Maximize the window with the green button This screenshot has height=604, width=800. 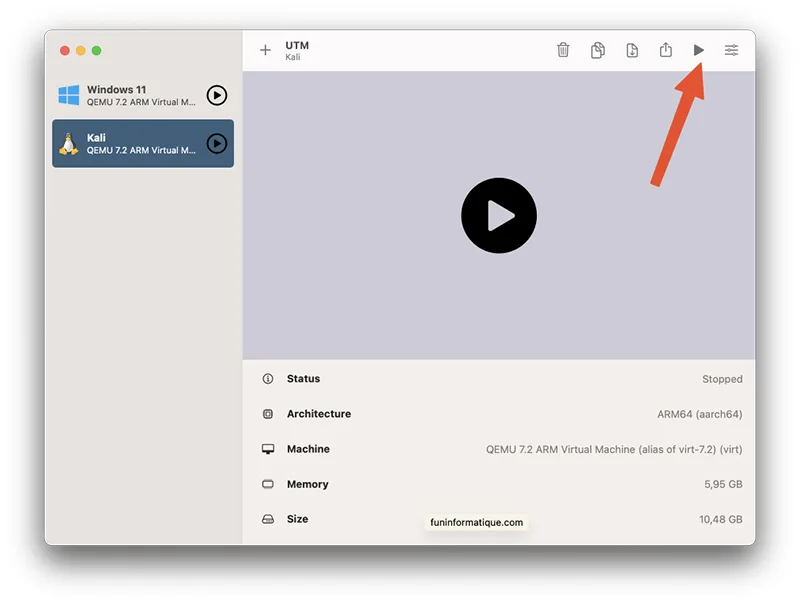(x=96, y=51)
